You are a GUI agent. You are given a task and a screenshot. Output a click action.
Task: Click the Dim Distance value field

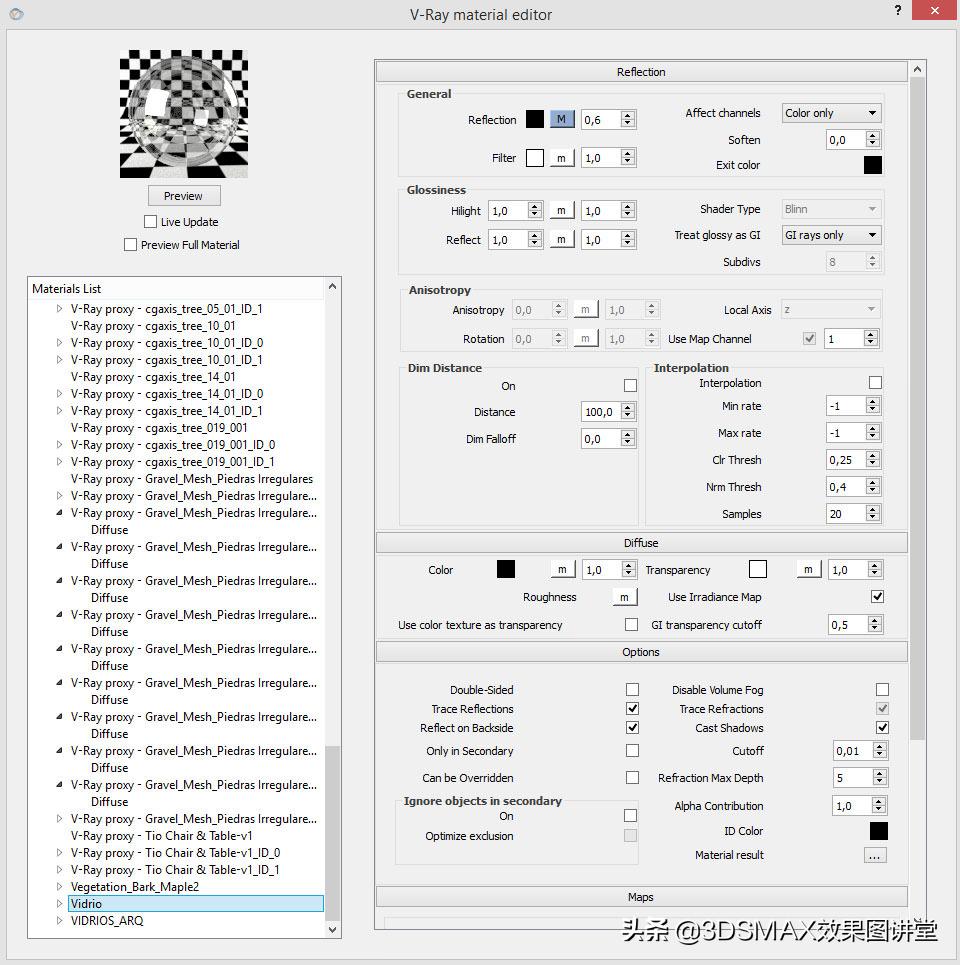pyautogui.click(x=600, y=412)
